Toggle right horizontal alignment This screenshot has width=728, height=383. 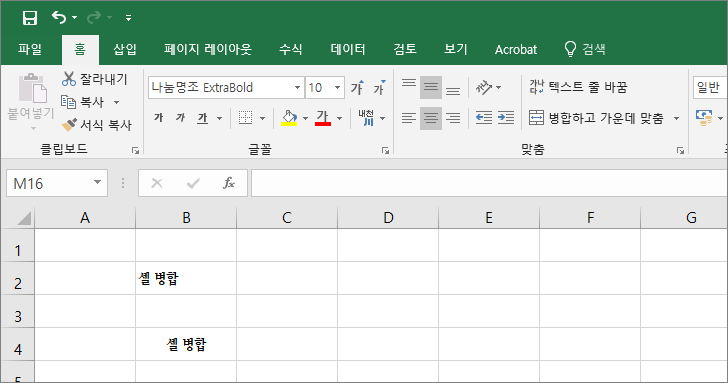click(453, 118)
